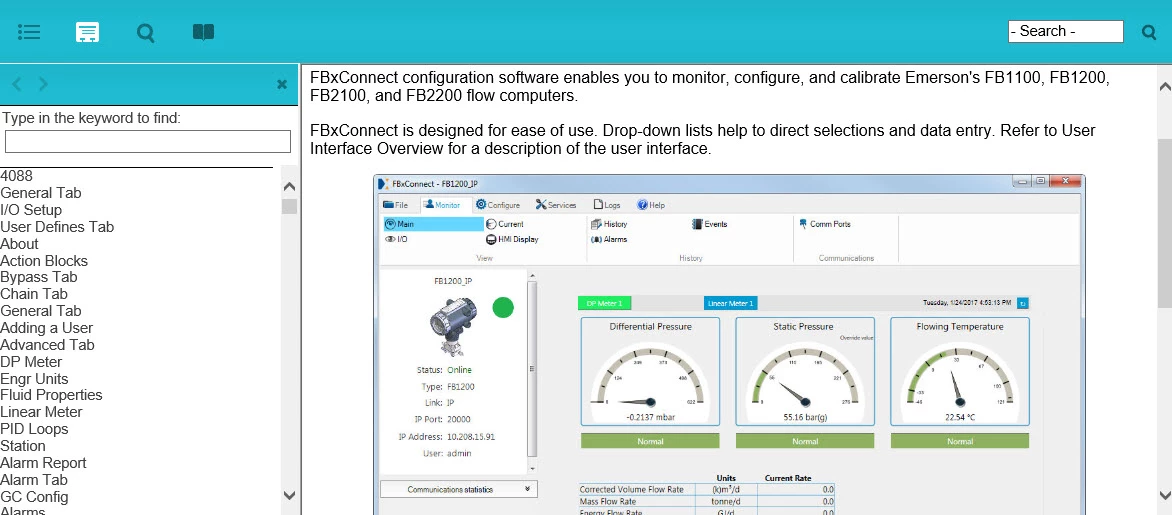Open the Bypass Tab entry

[39, 277]
